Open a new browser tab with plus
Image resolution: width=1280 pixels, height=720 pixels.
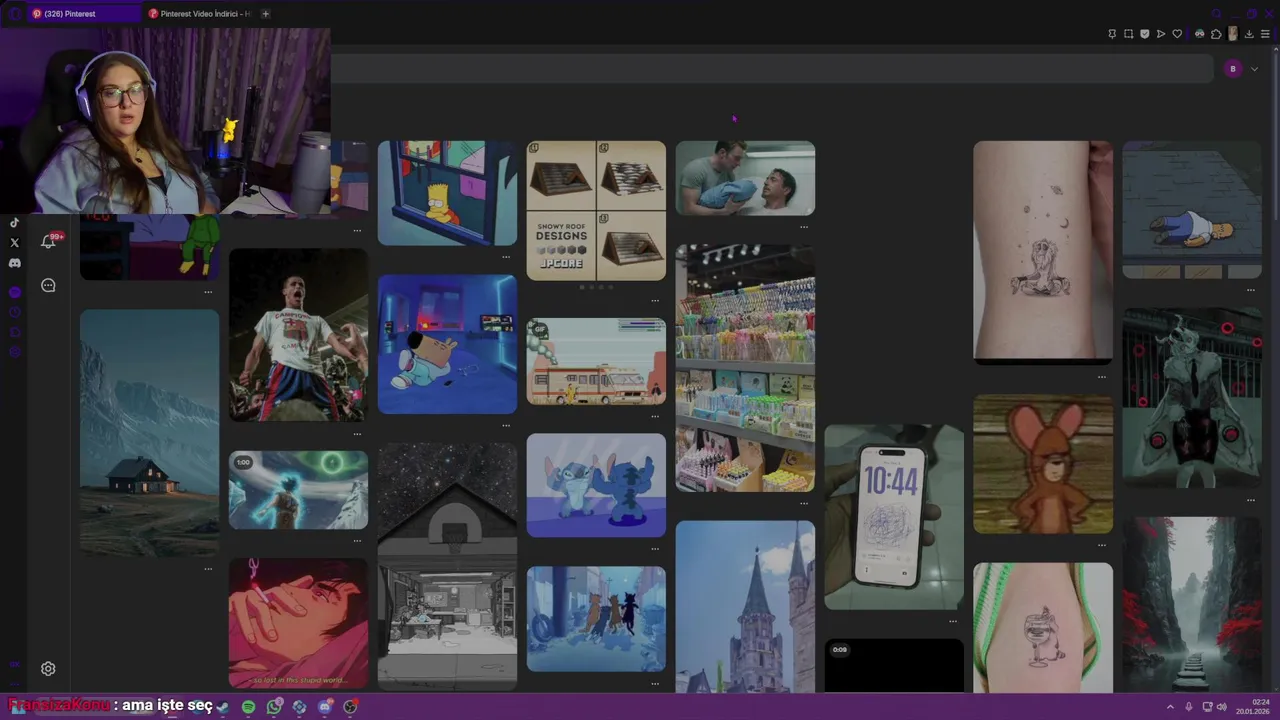click(265, 14)
